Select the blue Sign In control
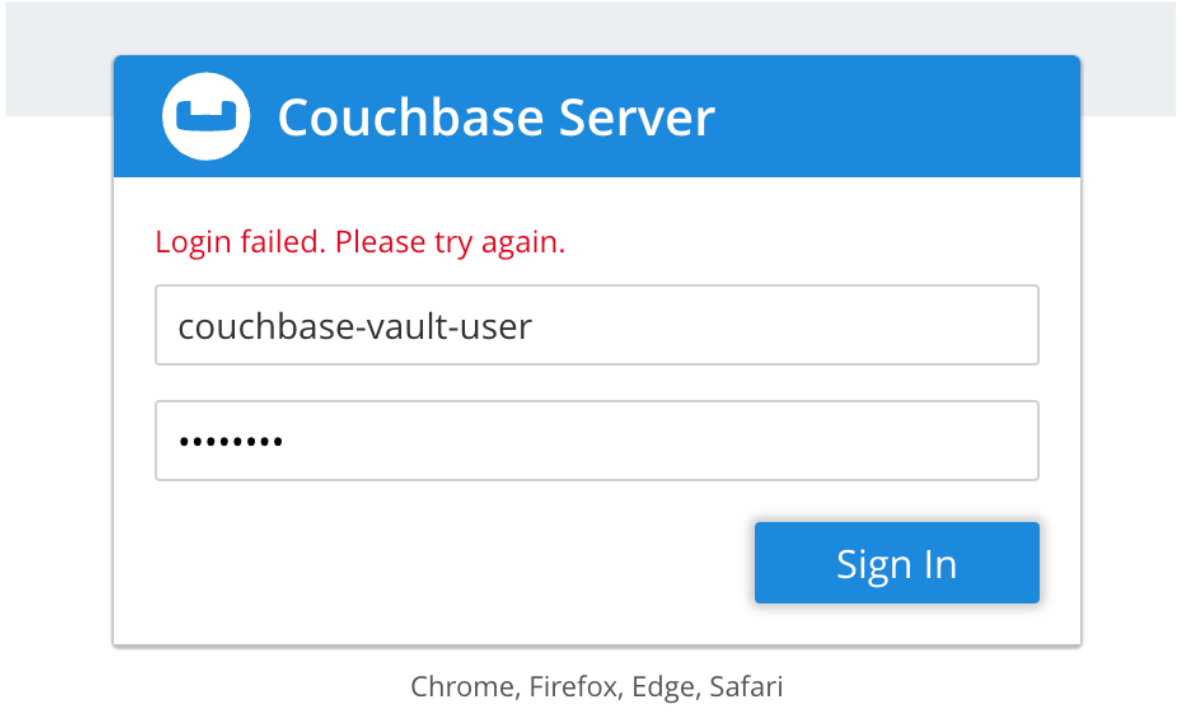This screenshot has height=711, width=1181. pyautogui.click(x=896, y=562)
